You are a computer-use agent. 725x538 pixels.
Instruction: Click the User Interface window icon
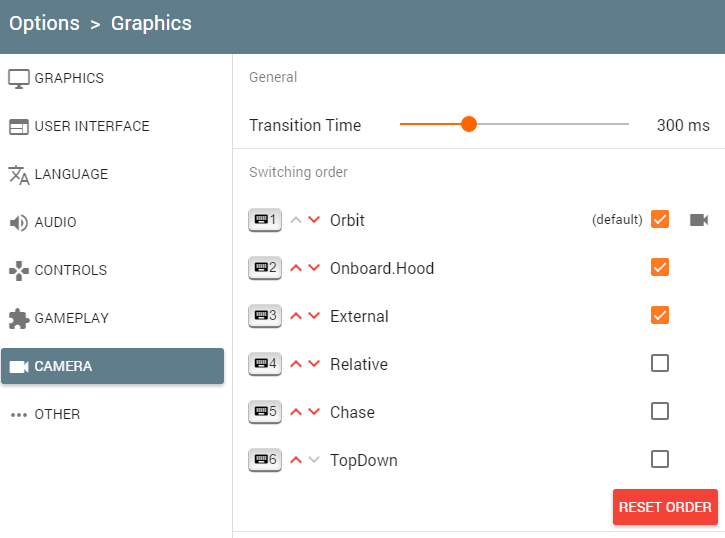tap(18, 127)
